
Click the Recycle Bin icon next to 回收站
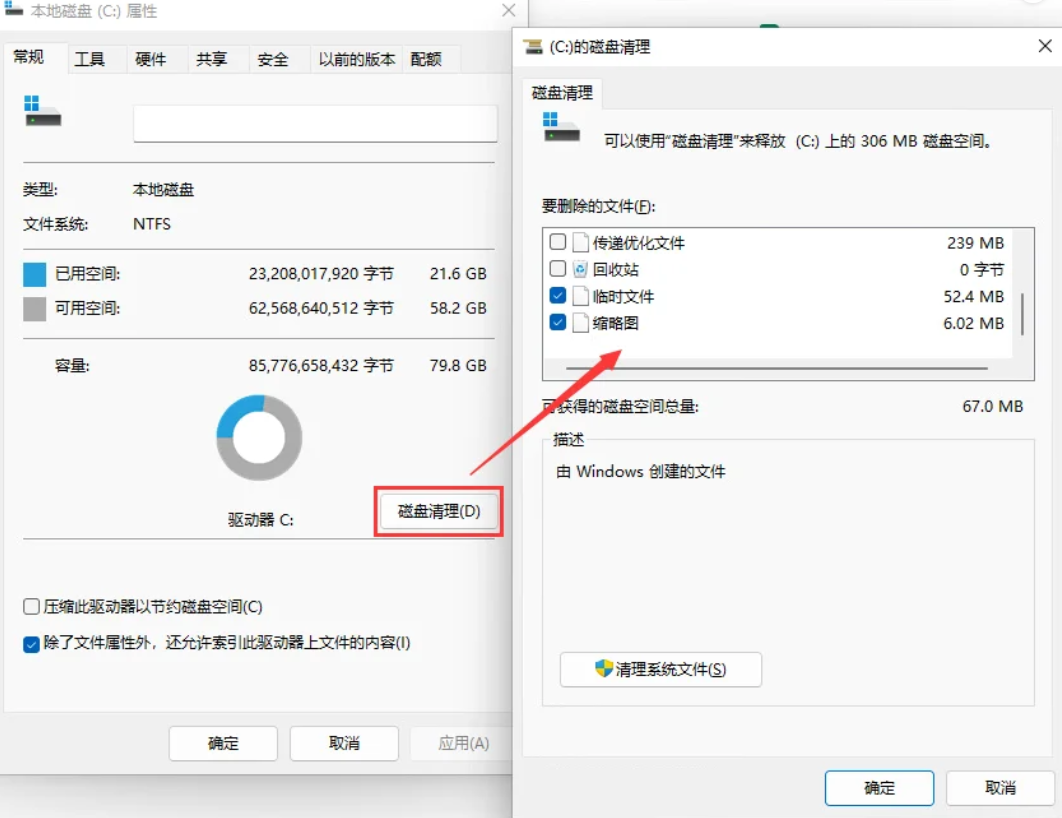580,269
